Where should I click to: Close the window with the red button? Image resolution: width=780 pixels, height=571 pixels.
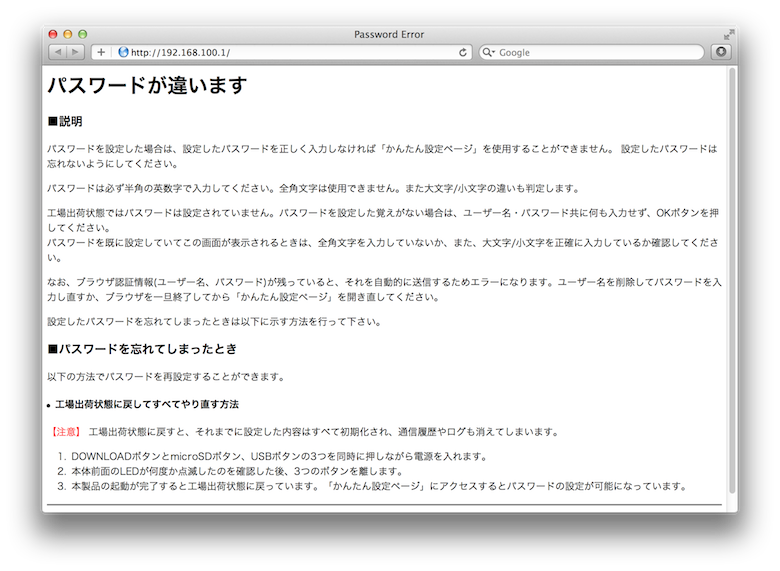[53, 34]
